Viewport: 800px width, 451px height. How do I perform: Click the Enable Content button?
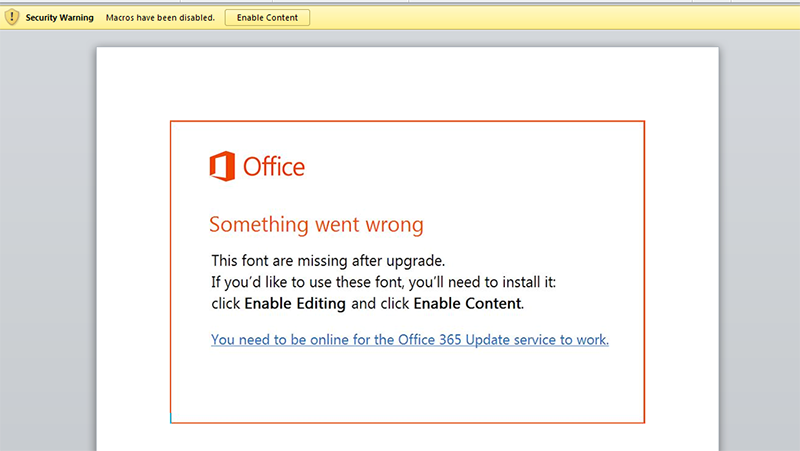tap(267, 18)
